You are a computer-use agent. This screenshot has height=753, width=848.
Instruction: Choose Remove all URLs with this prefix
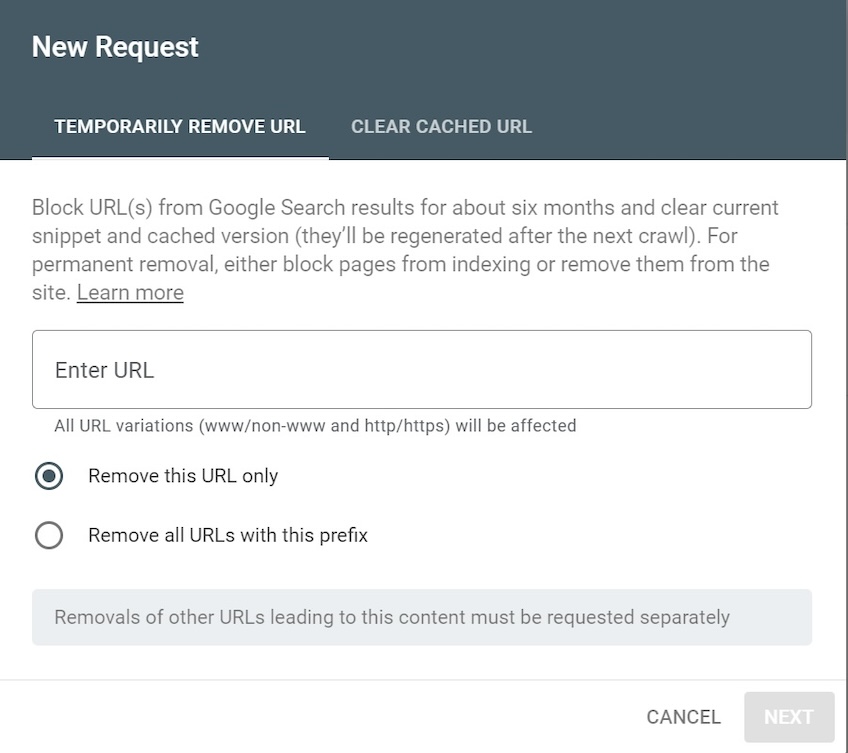pos(49,535)
